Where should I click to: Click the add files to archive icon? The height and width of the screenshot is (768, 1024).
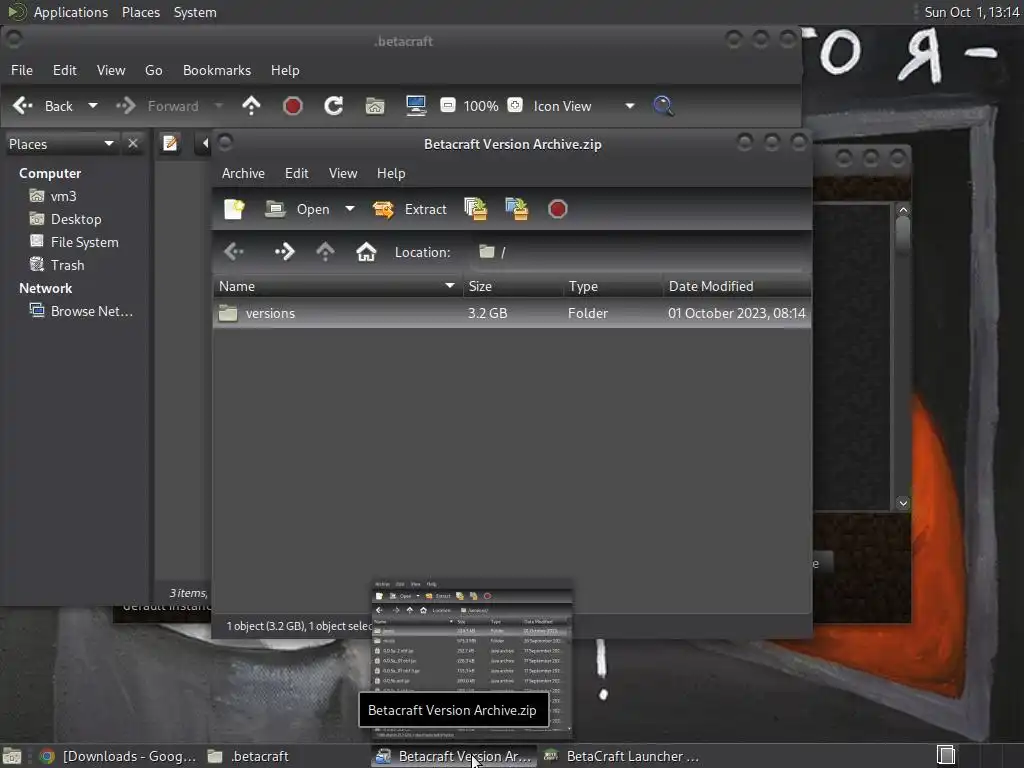[475, 209]
